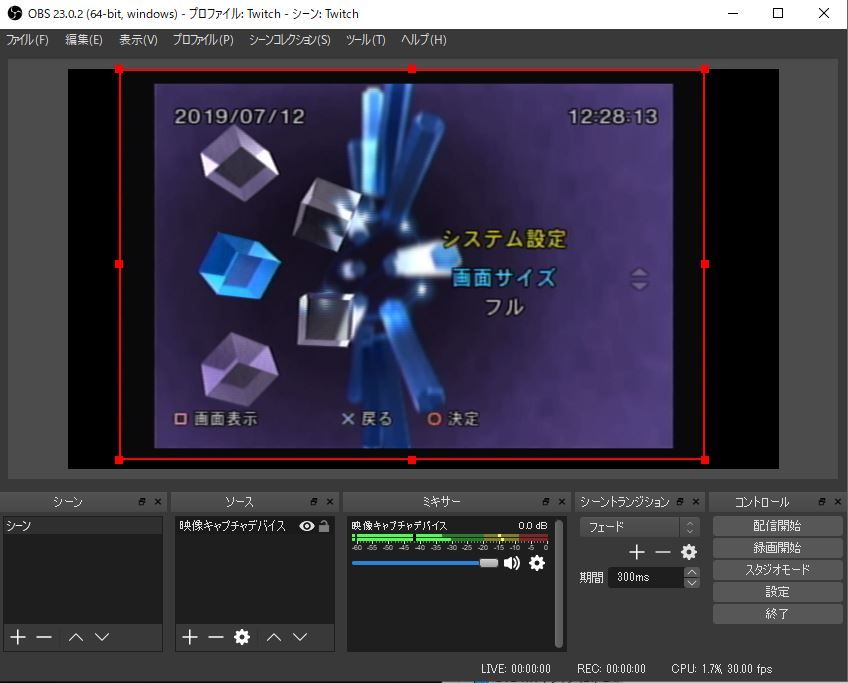Viewport: 848px width, 683px height.
Task: Open the プロファイル(P) menu
Action: (203, 39)
